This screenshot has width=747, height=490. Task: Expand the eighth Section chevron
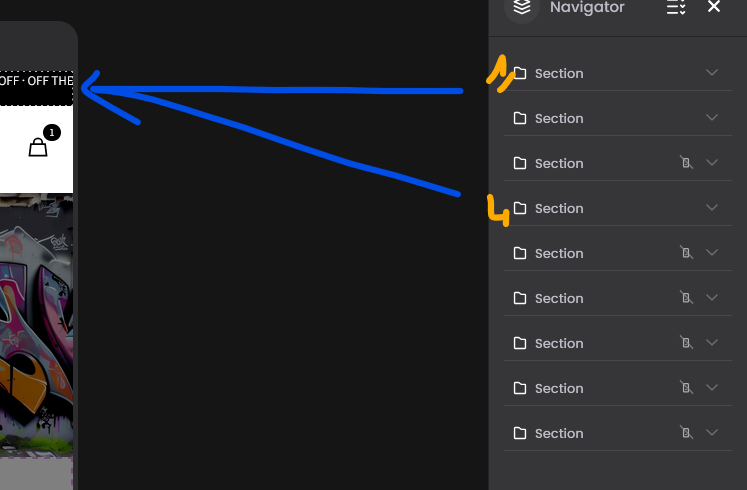(x=712, y=388)
